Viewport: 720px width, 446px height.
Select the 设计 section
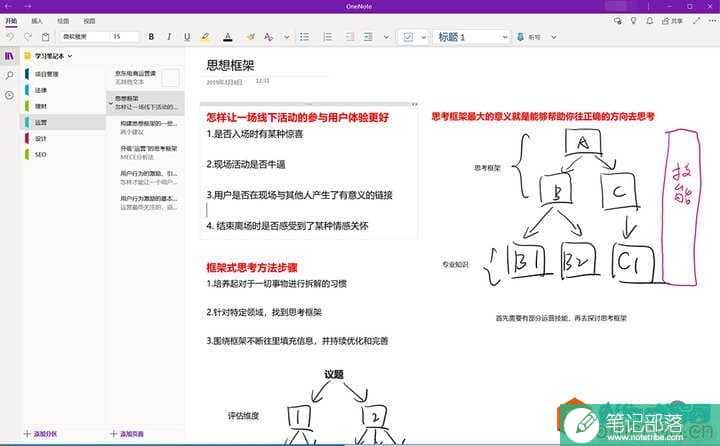(65, 139)
